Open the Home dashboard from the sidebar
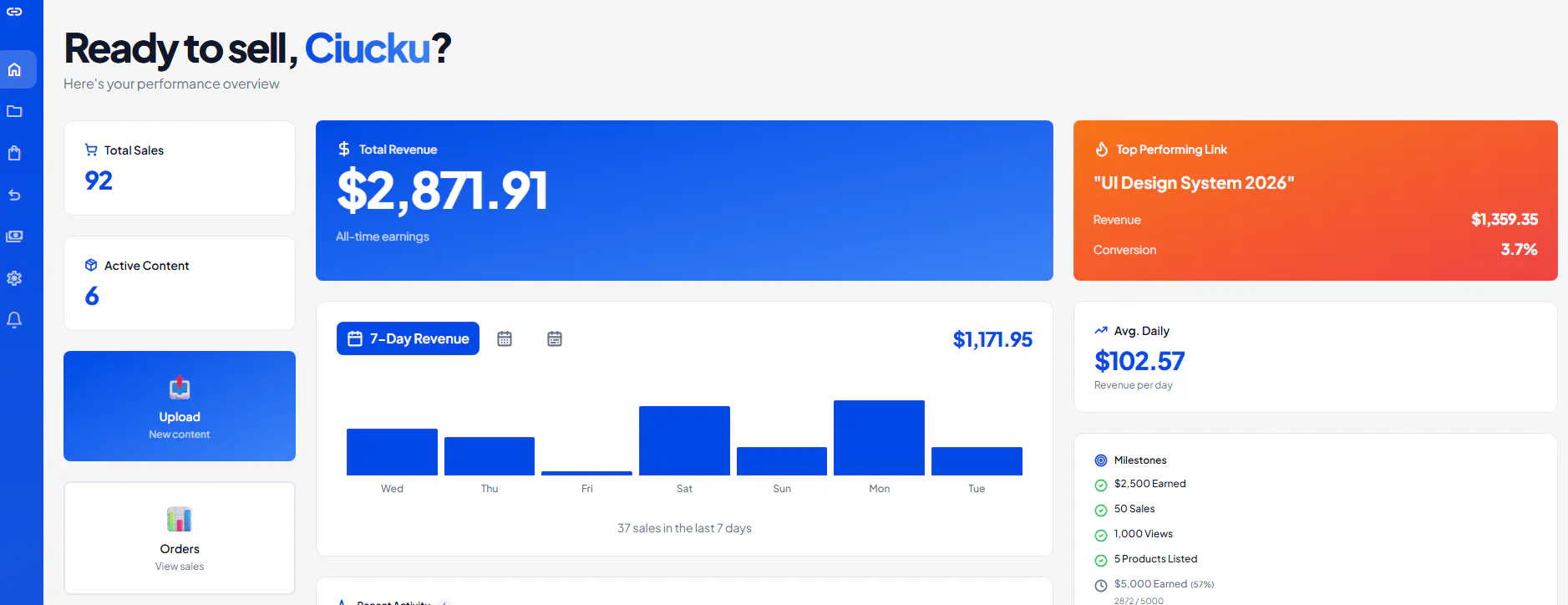Image resolution: width=1568 pixels, height=605 pixels. pyautogui.click(x=14, y=69)
